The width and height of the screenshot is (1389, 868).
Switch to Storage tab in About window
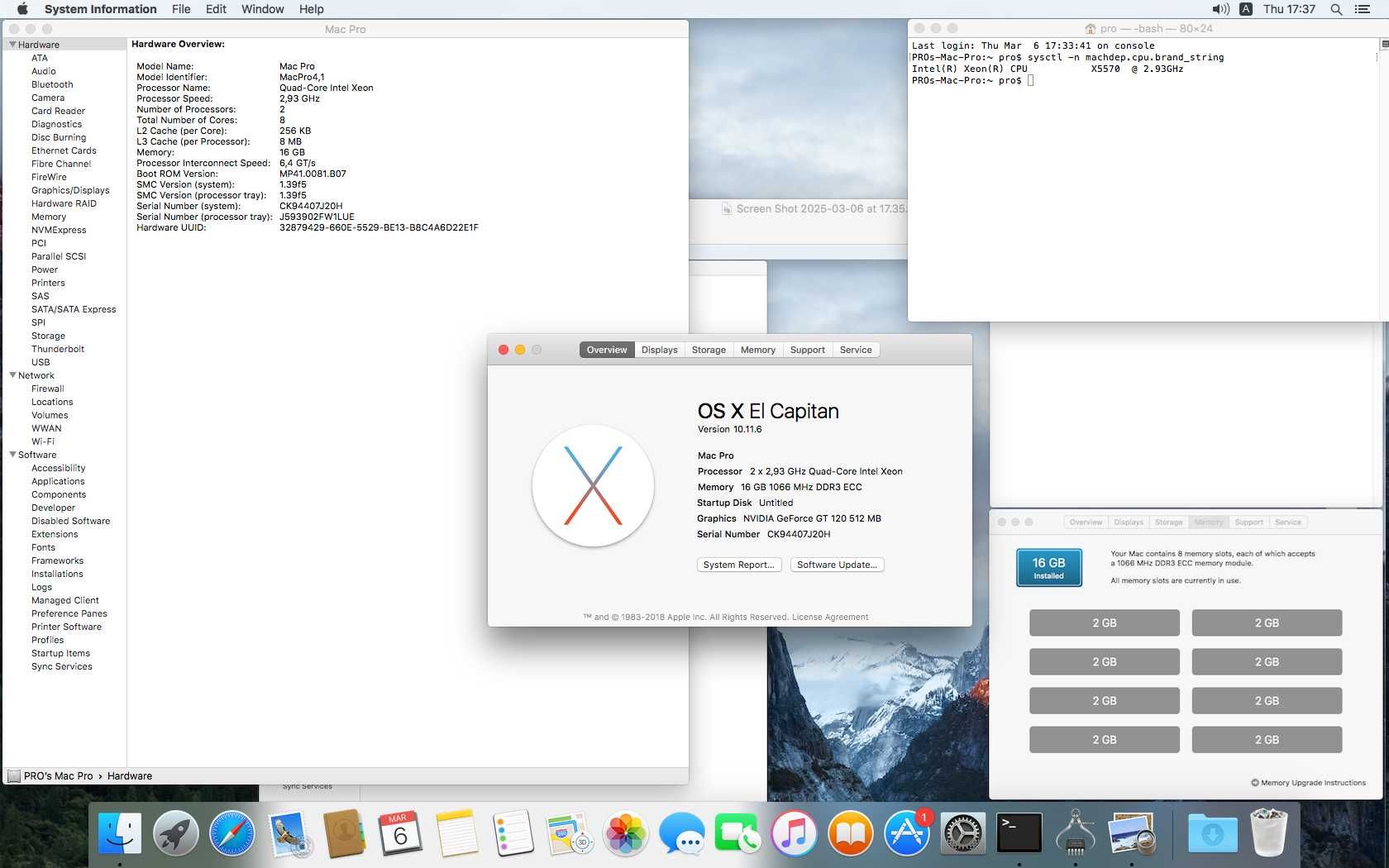coord(709,350)
